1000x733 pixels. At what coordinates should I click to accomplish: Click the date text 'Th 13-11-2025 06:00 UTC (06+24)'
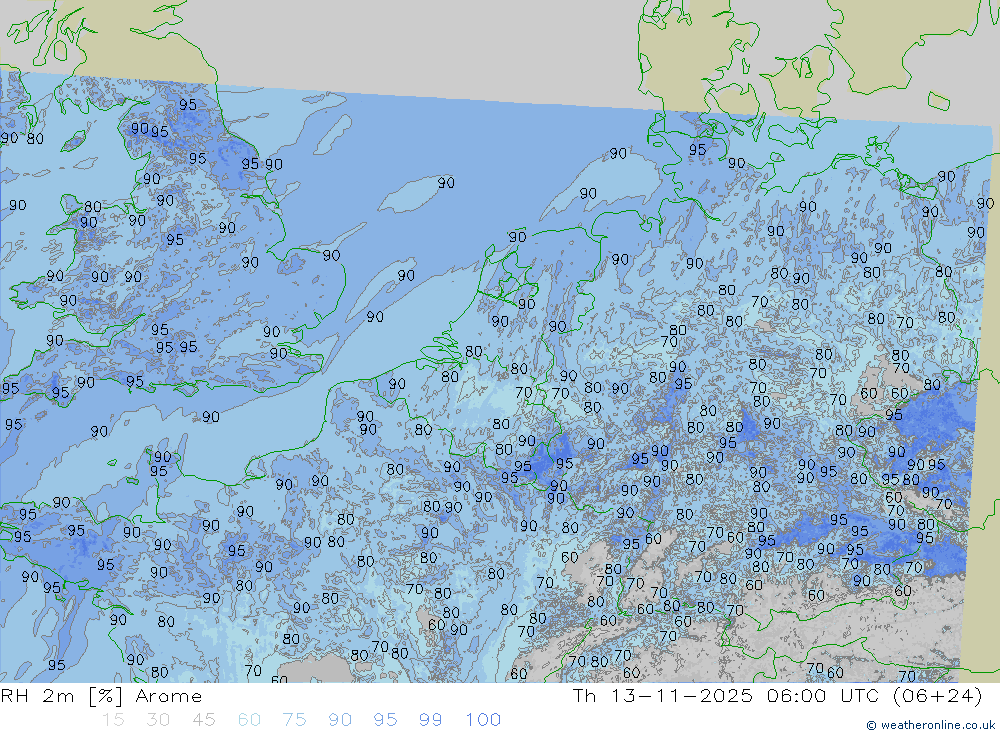tap(777, 696)
